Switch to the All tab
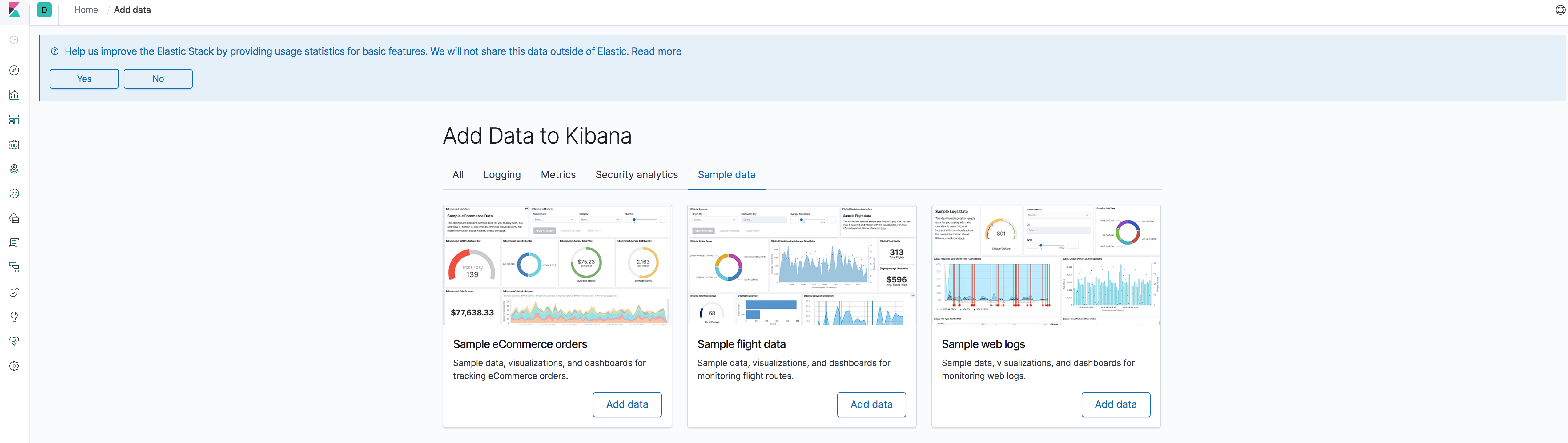The height and width of the screenshot is (443, 1568). [458, 174]
